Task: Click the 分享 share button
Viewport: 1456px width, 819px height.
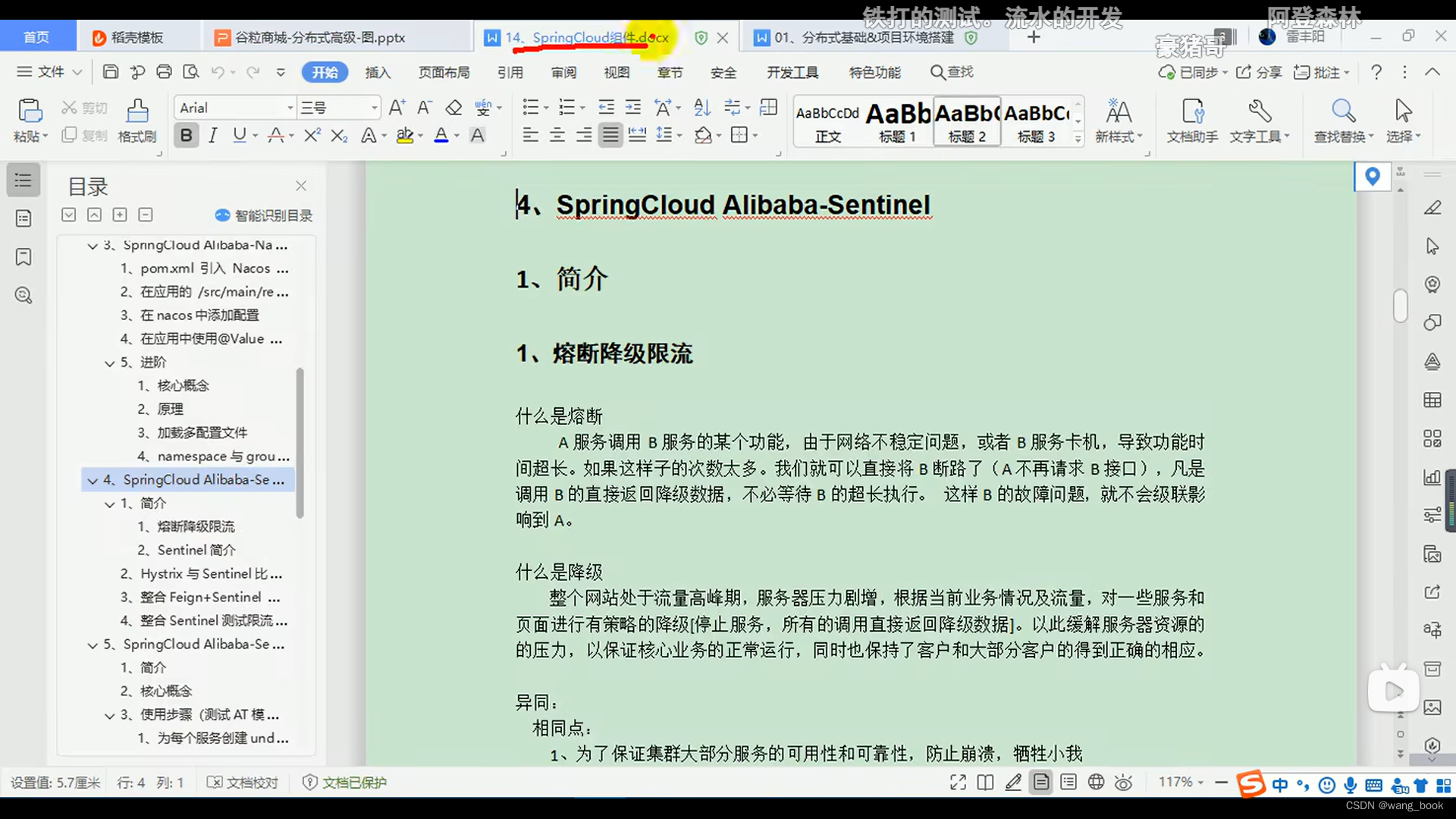Action: click(x=1259, y=72)
